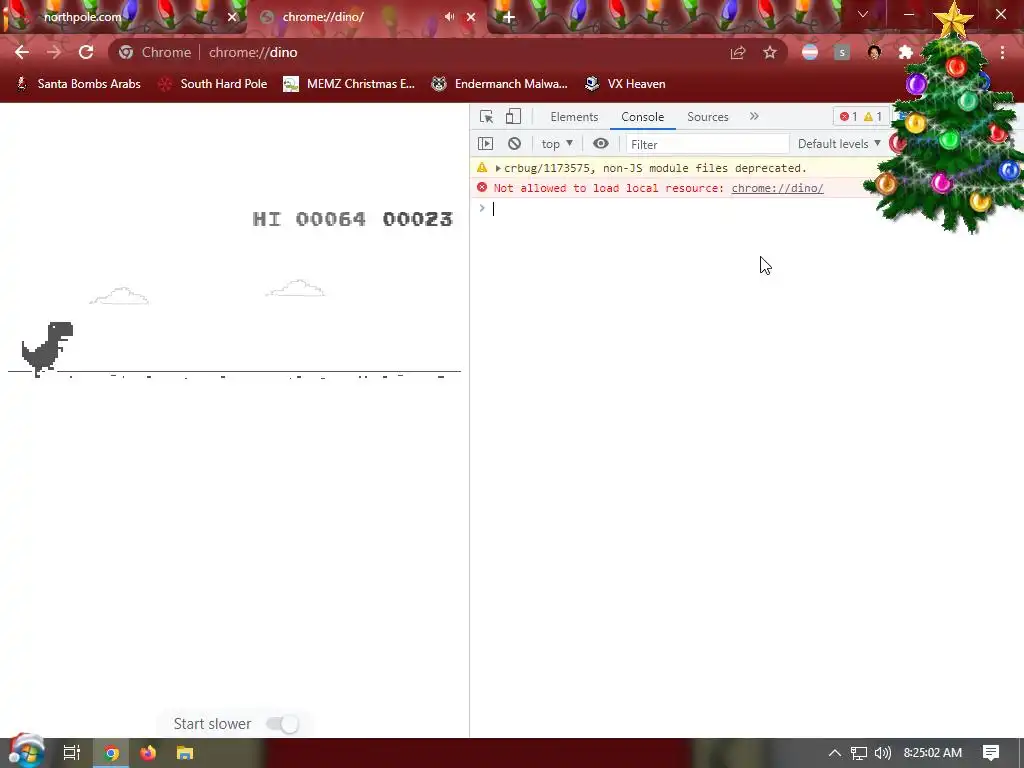Open File Explorer from the taskbar
Screen dimensions: 1024x768
(185, 753)
